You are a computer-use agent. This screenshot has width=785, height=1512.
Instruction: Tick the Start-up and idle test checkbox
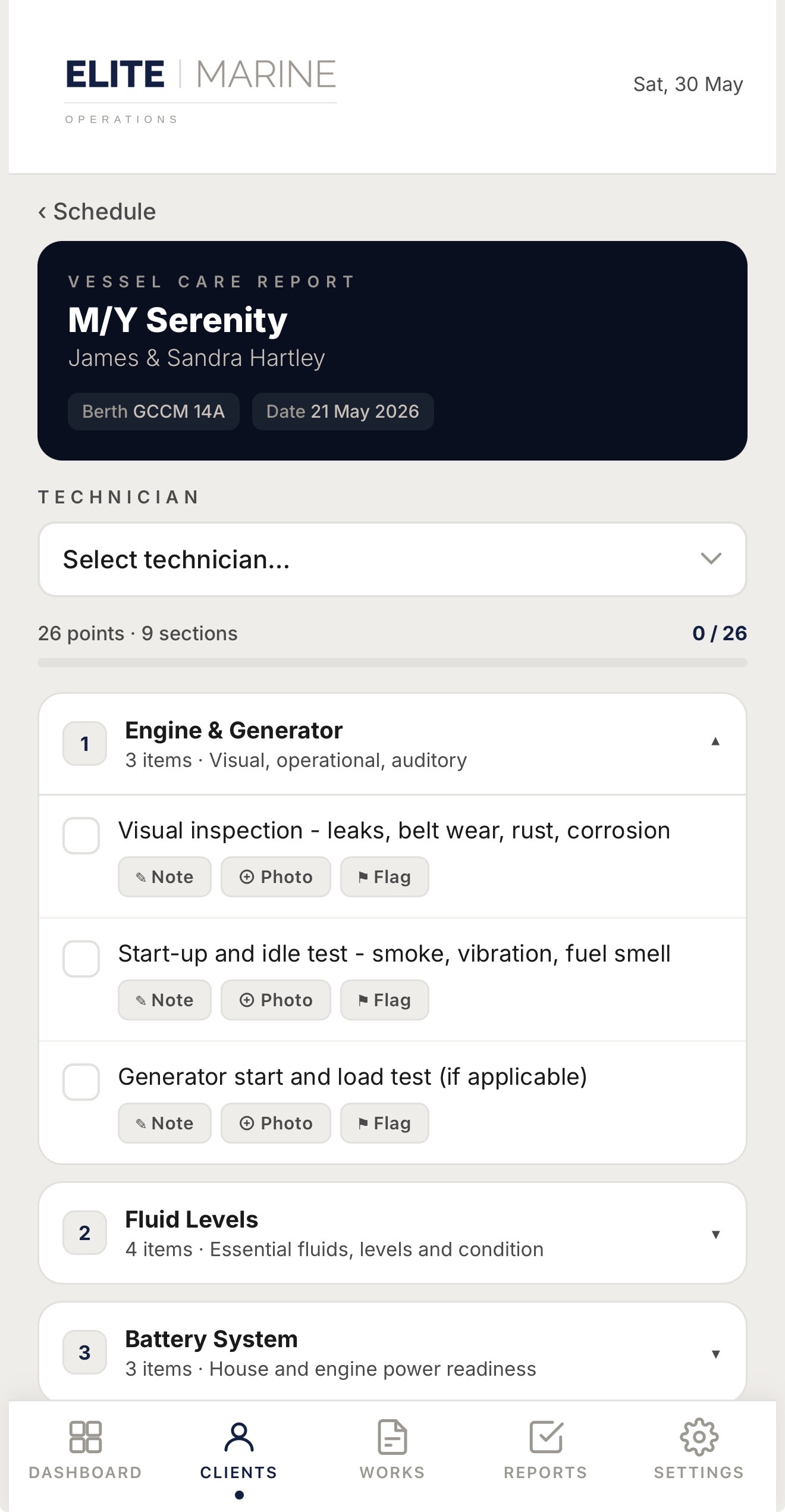point(81,959)
